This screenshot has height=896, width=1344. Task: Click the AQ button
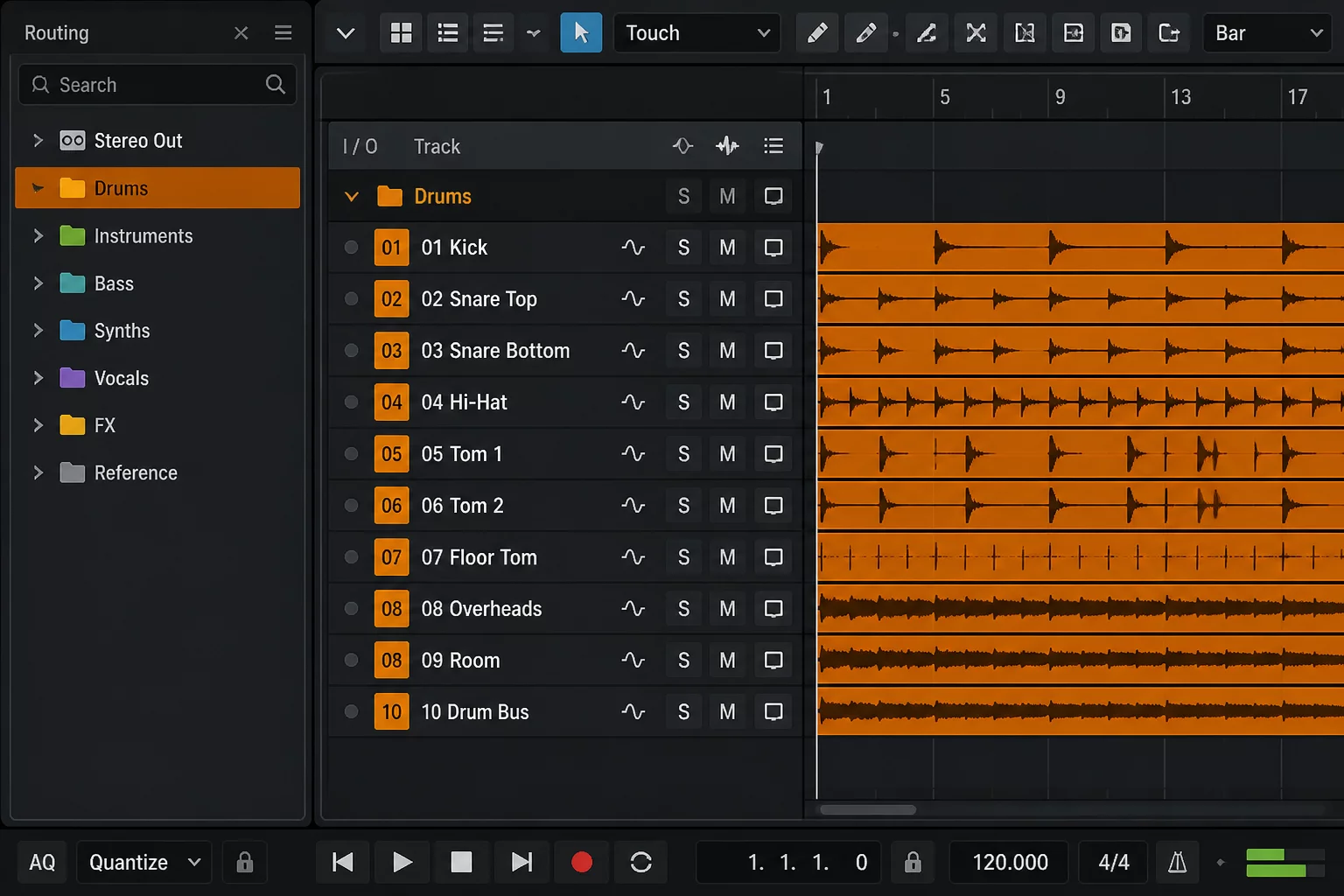[x=42, y=863]
